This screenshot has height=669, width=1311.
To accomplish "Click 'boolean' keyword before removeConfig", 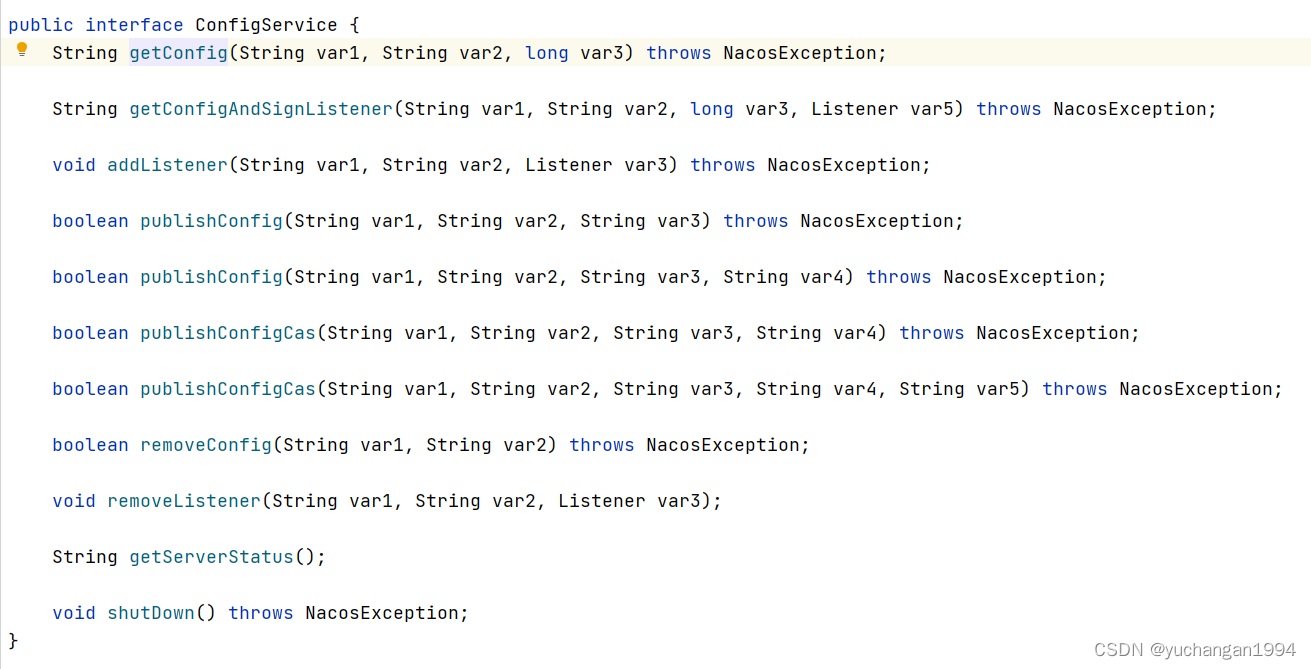I will pyautogui.click(x=90, y=445).
